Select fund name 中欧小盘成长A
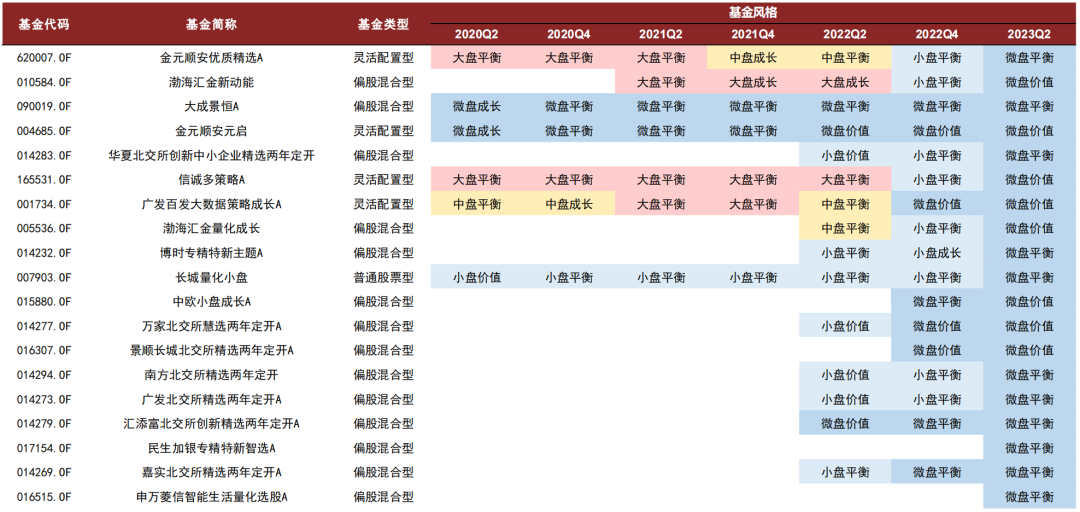 (212, 302)
